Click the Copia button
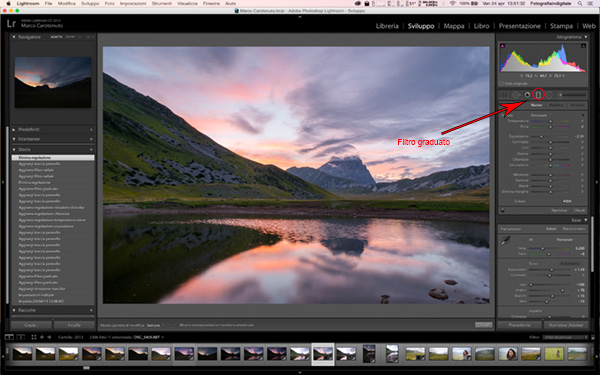 (31, 325)
